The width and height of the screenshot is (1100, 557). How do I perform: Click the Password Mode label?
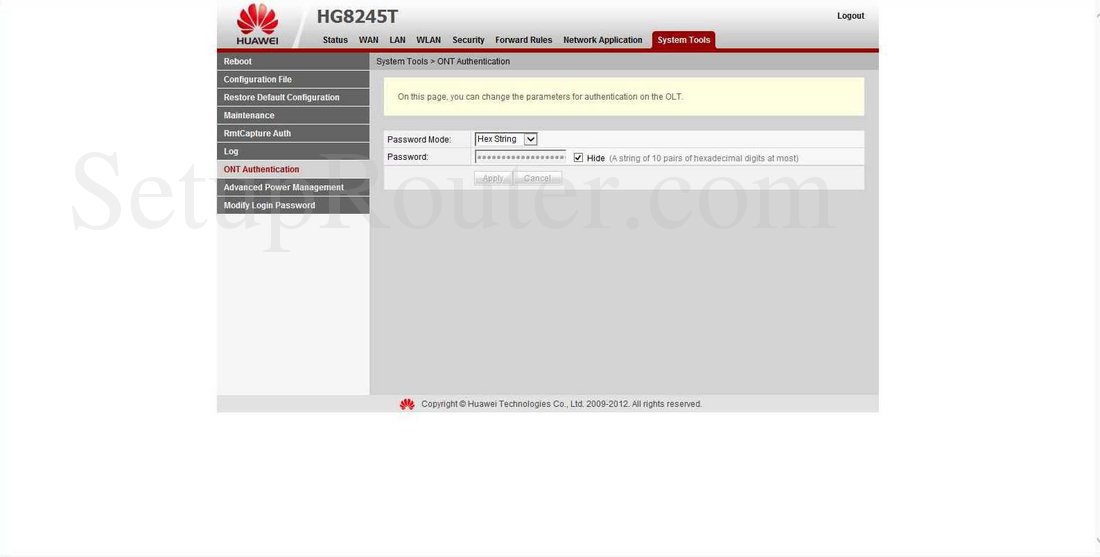419,140
